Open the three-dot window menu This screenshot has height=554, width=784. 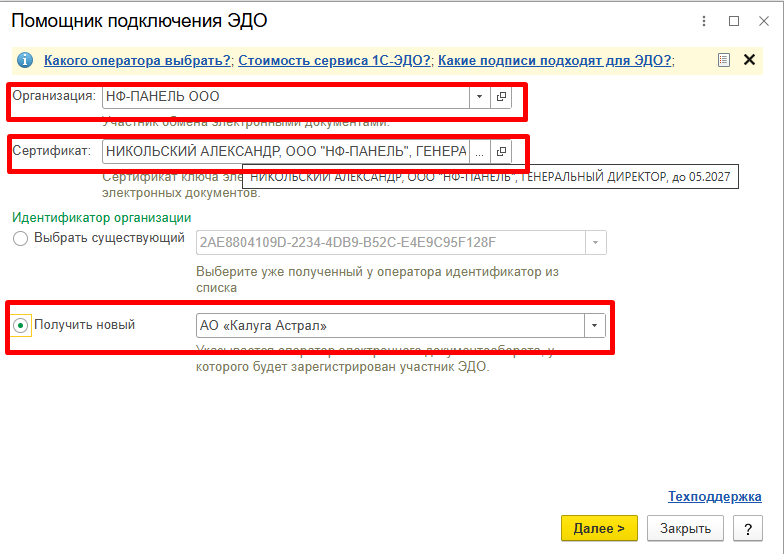point(704,21)
